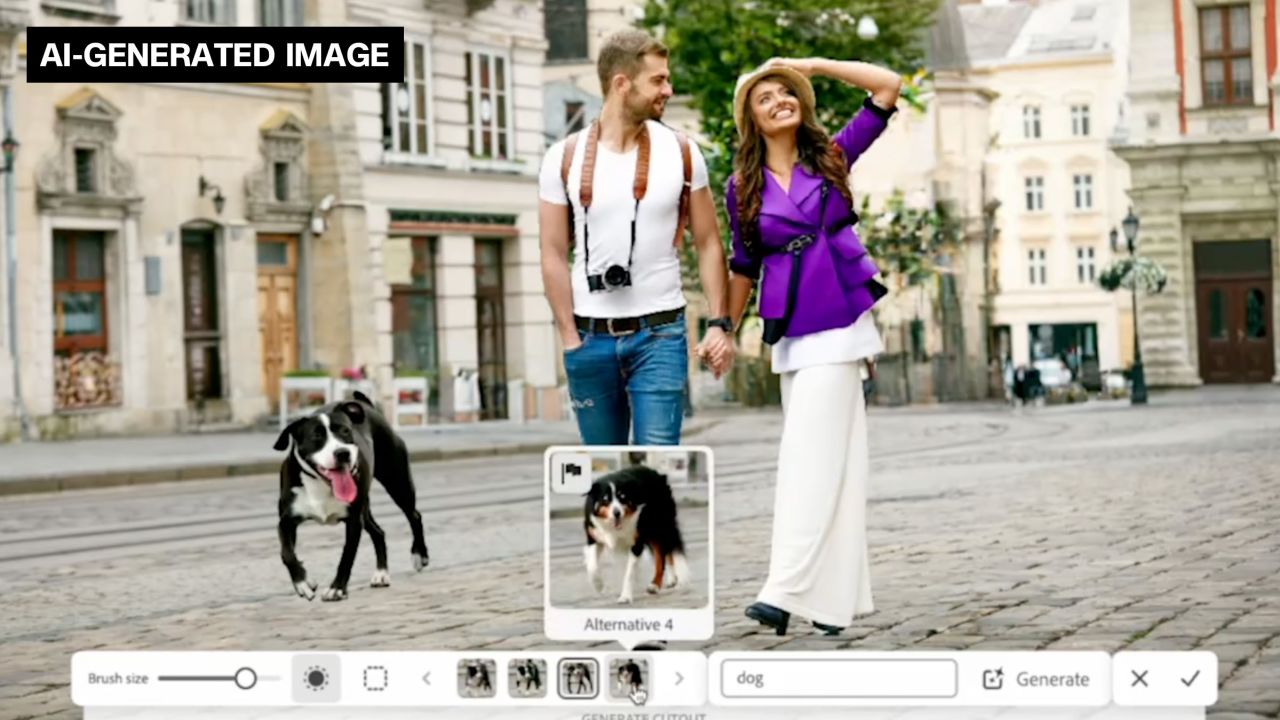Viewport: 1280px width, 720px height.
Task: Show more alternatives with the right chevron
Action: (x=679, y=678)
